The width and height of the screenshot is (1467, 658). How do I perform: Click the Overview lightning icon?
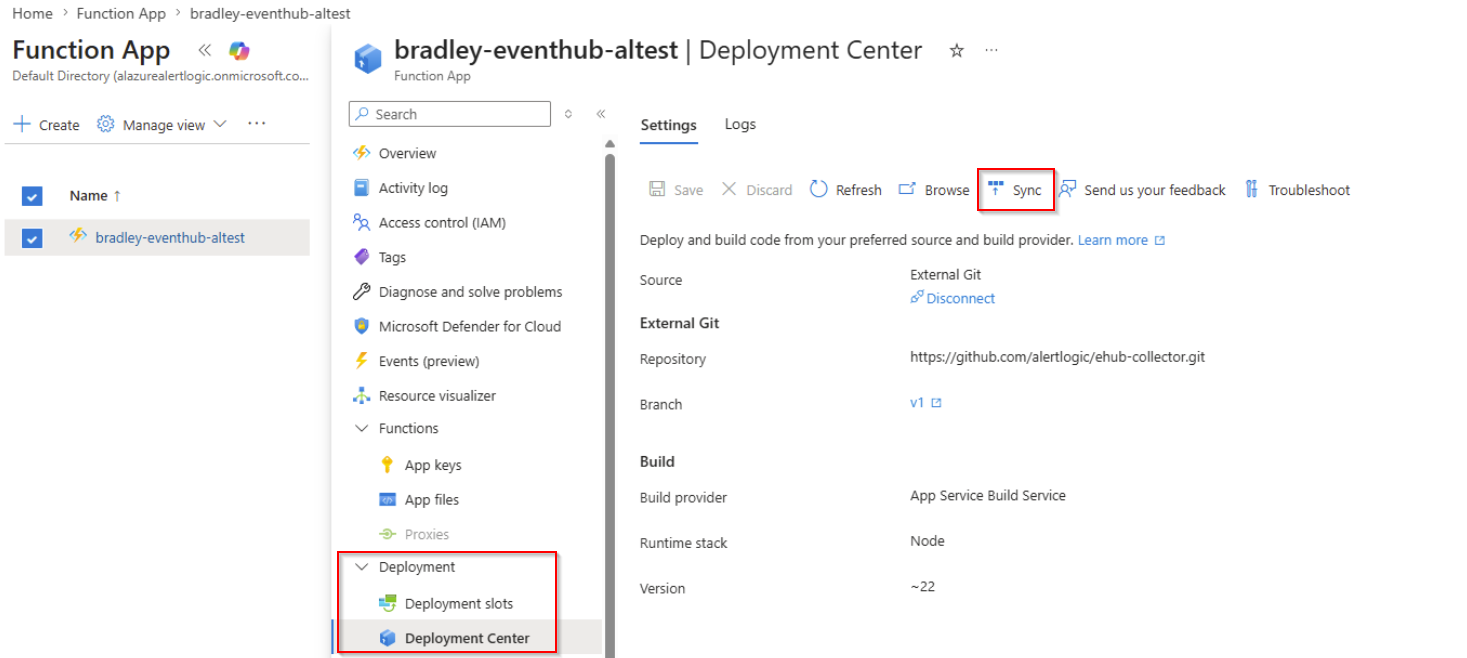point(362,153)
